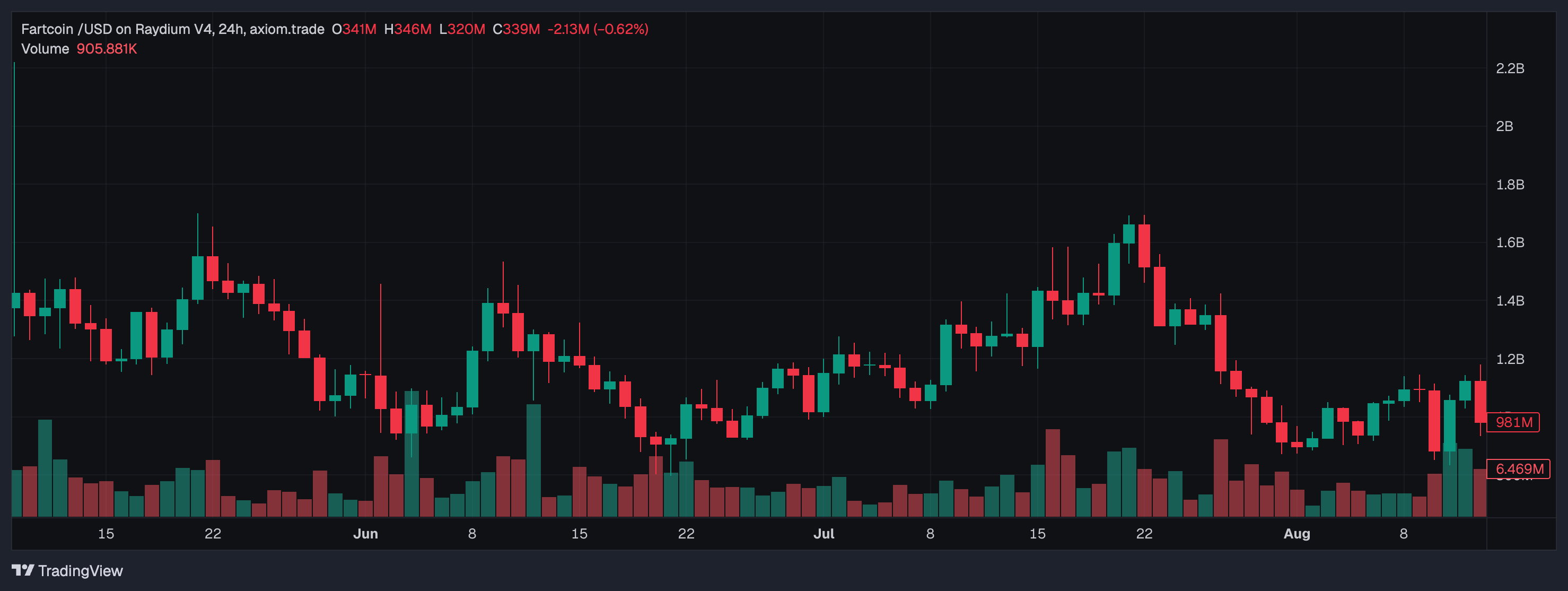This screenshot has width=1568, height=591.
Task: Click the Volume indicator label
Action: 45,49
